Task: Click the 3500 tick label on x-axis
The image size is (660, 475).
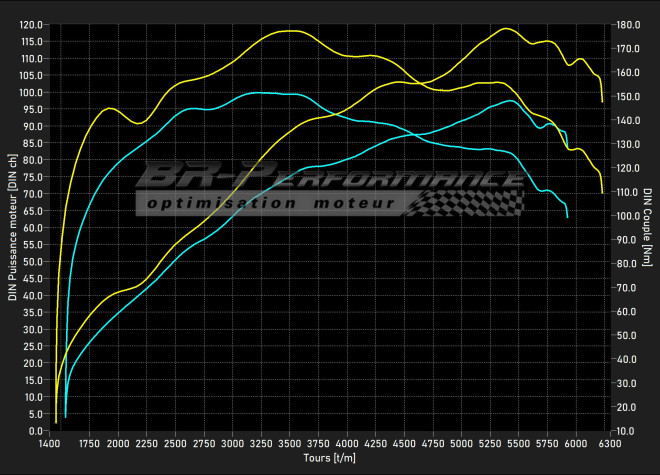Action: coord(290,442)
